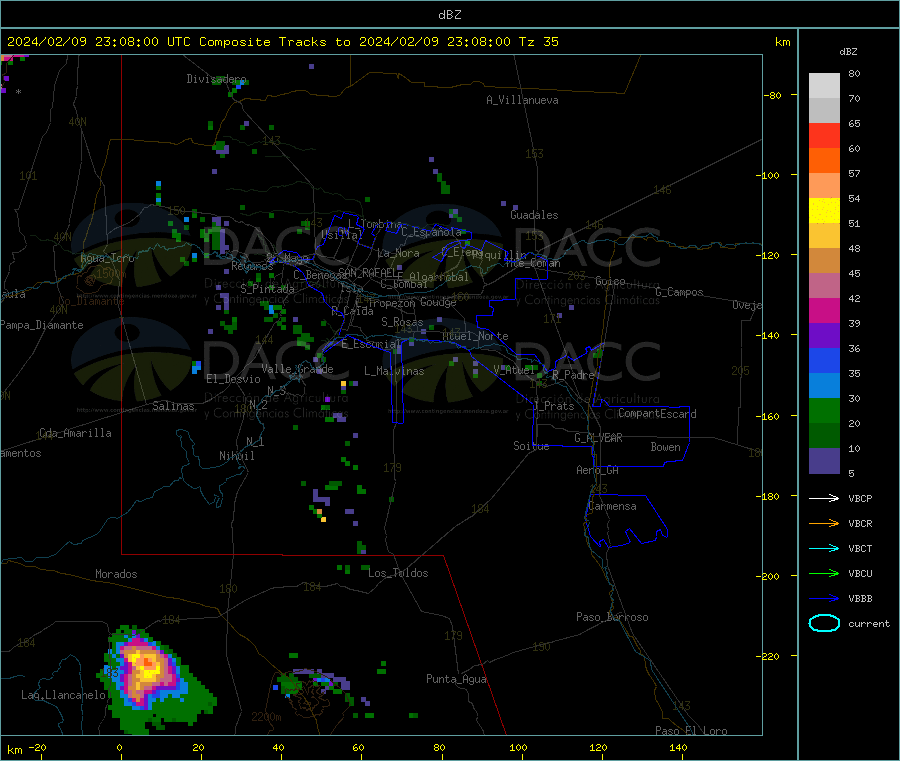The image size is (900, 761).
Task: Click the G_Campos map label
Action: [679, 292]
